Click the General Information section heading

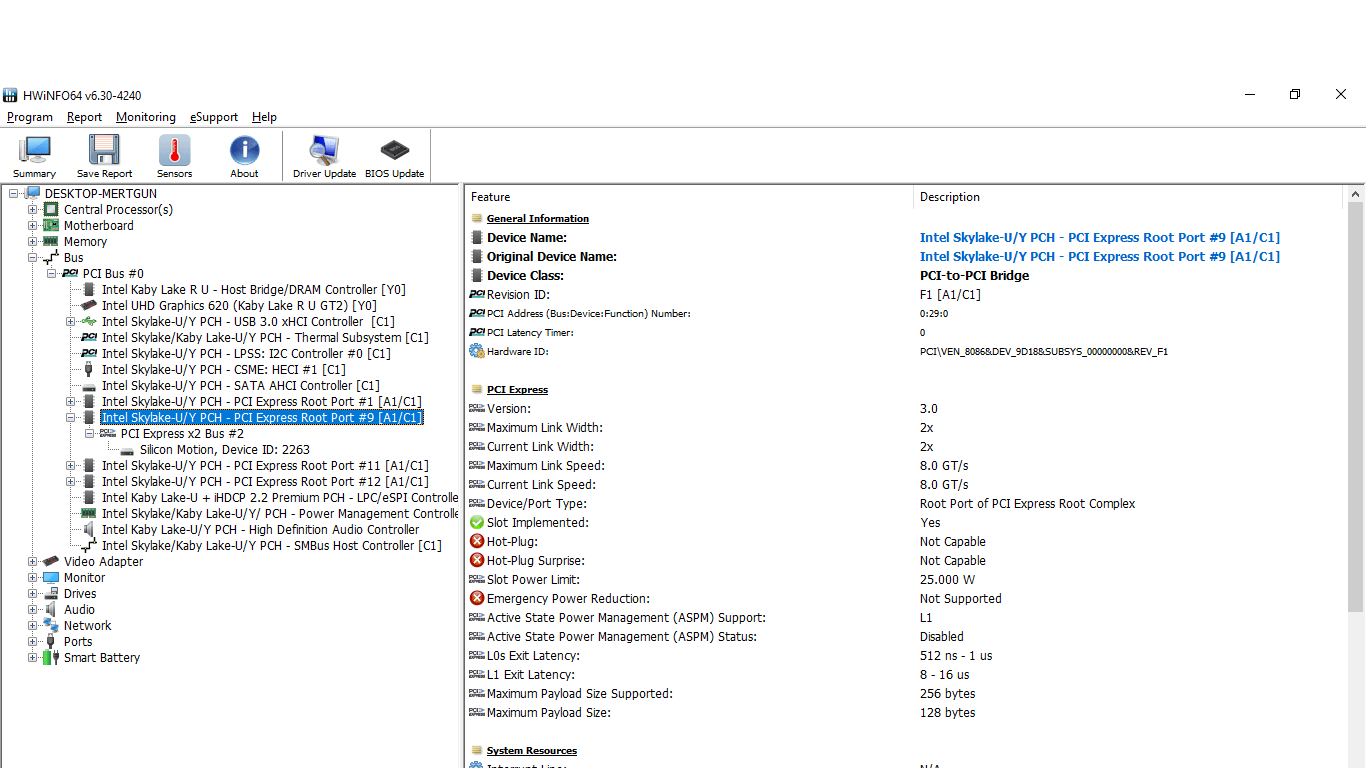538,219
